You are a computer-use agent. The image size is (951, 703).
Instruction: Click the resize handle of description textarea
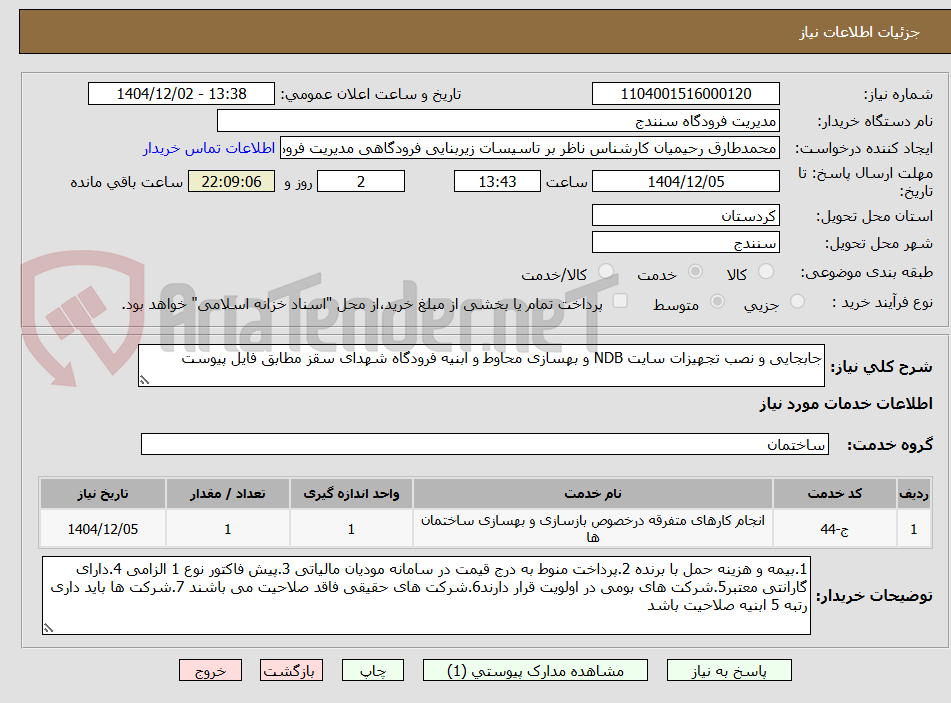[x=144, y=380]
